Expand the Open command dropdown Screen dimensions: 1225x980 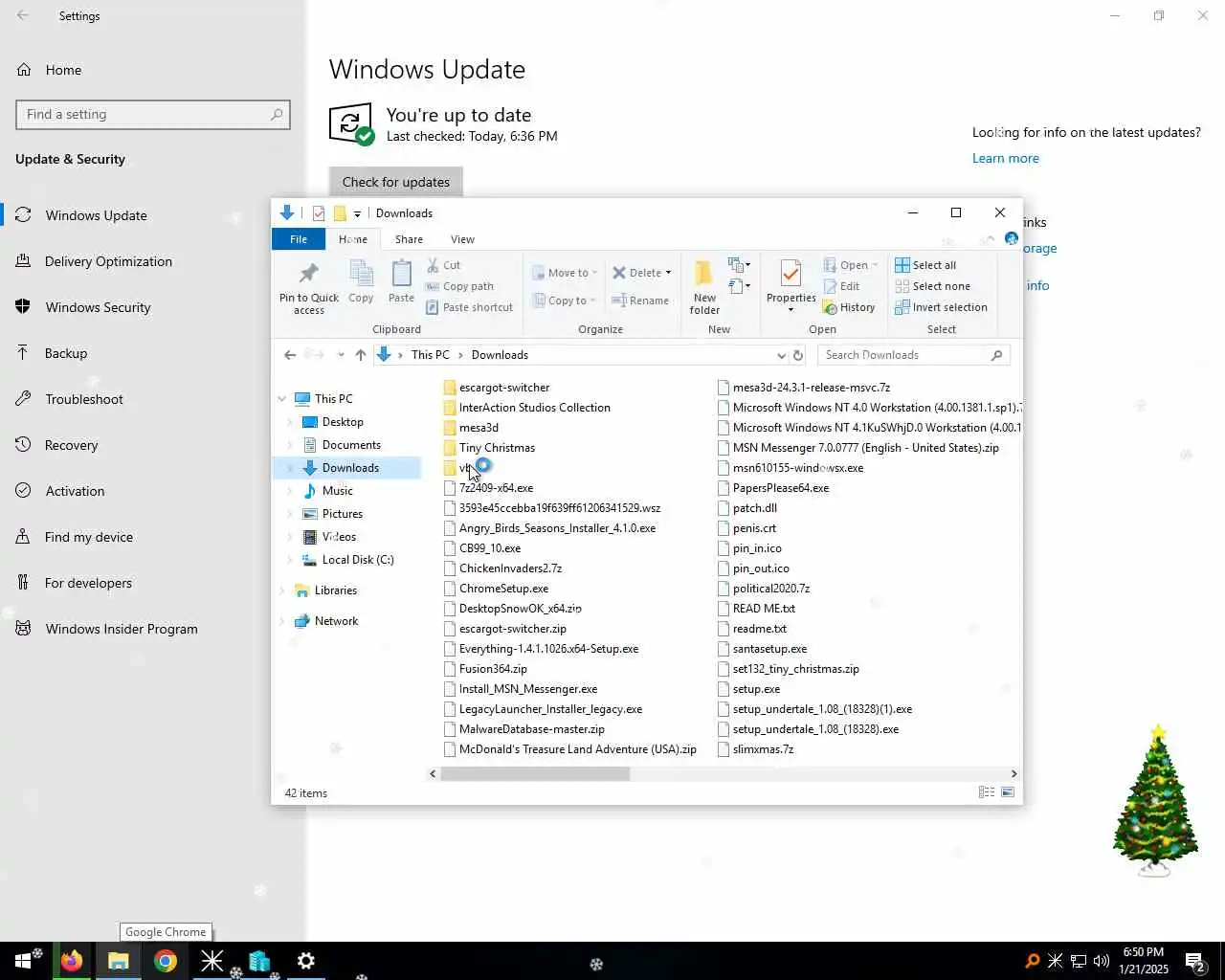click(875, 265)
